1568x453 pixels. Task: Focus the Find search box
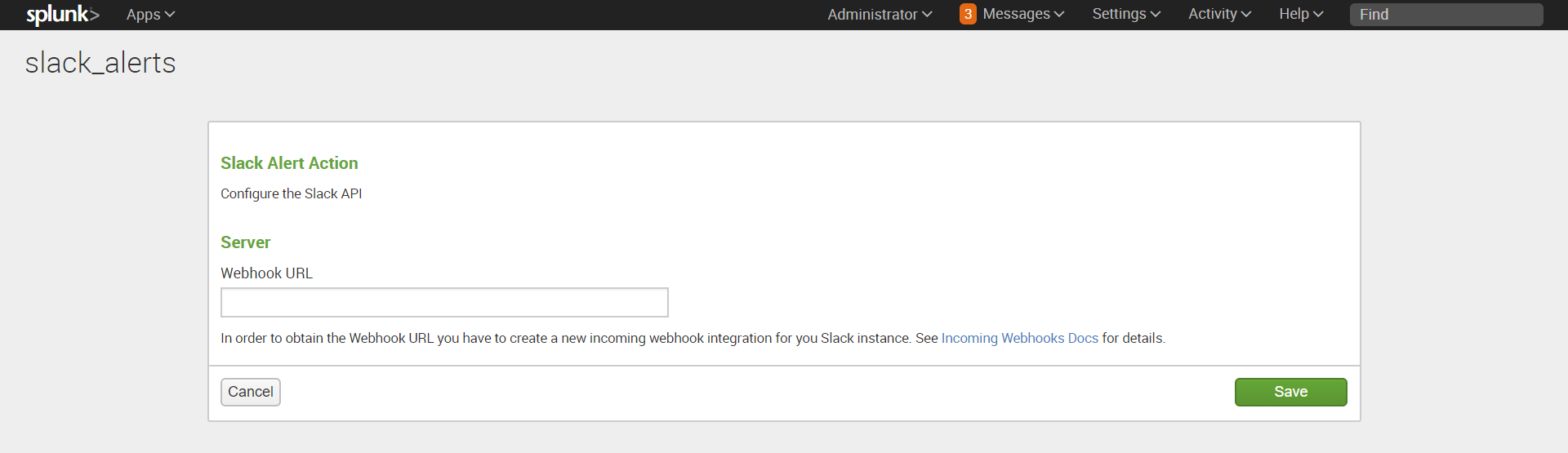(x=1445, y=15)
